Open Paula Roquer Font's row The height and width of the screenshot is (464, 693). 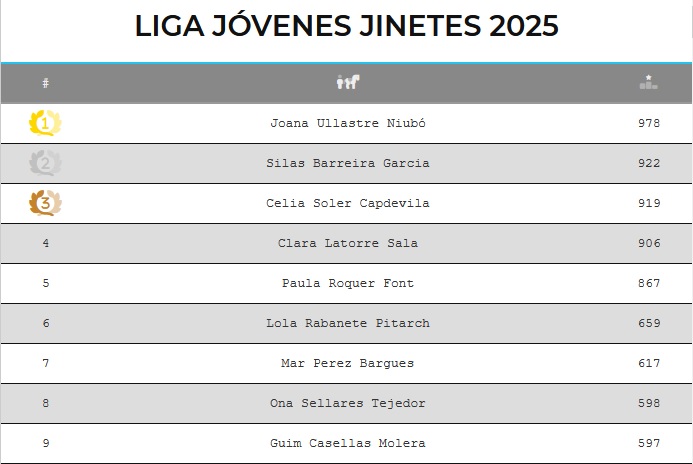[x=348, y=283]
